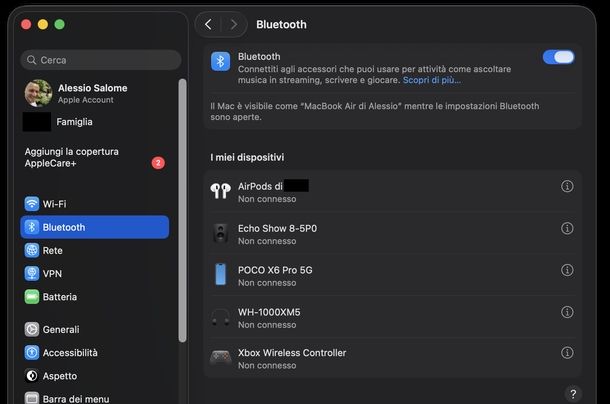View info for WH-1000XM5 headphones
Image resolution: width=610 pixels, height=404 pixels.
click(567, 312)
